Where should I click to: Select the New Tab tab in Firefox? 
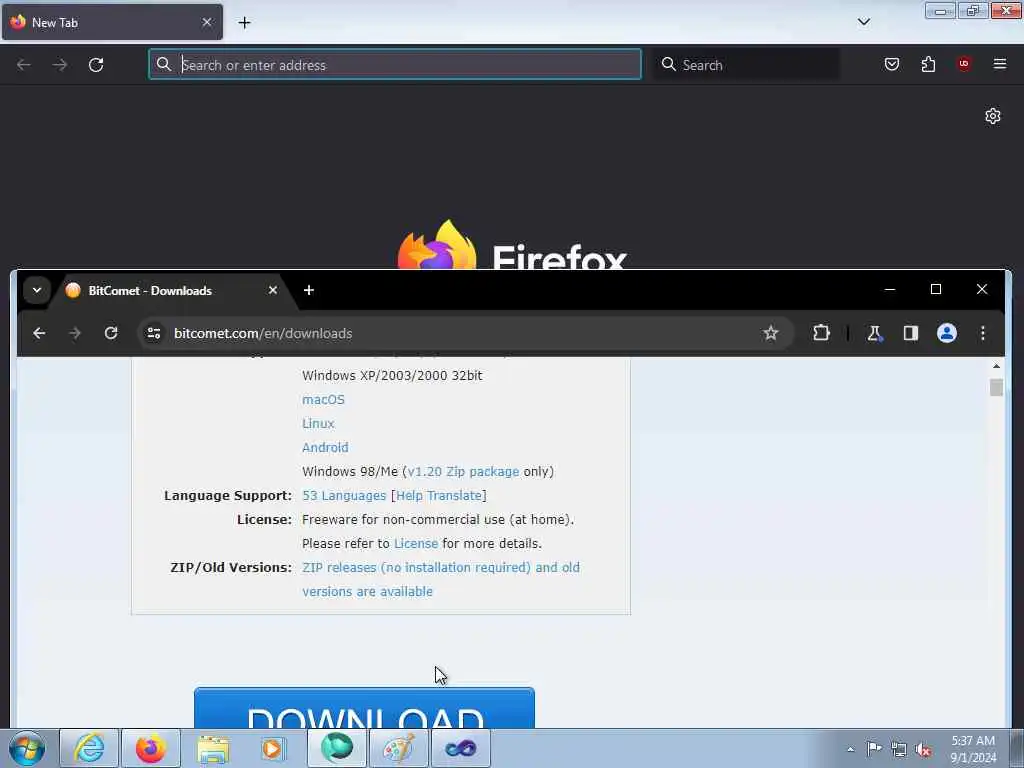(x=112, y=22)
